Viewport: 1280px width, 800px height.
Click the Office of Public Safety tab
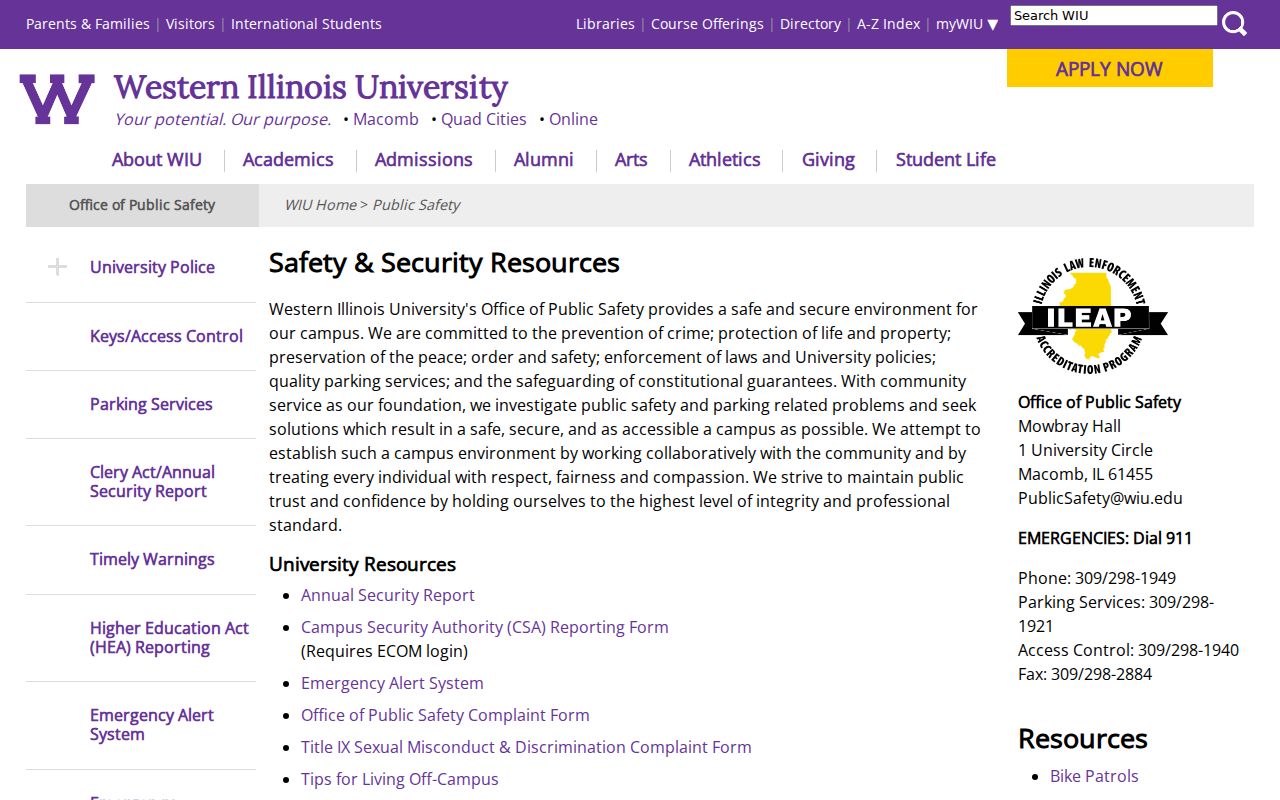[142, 205]
